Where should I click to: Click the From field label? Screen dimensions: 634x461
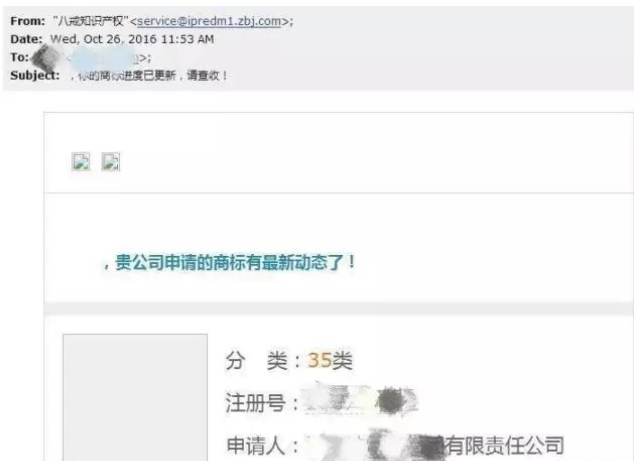pyautogui.click(x=27, y=21)
